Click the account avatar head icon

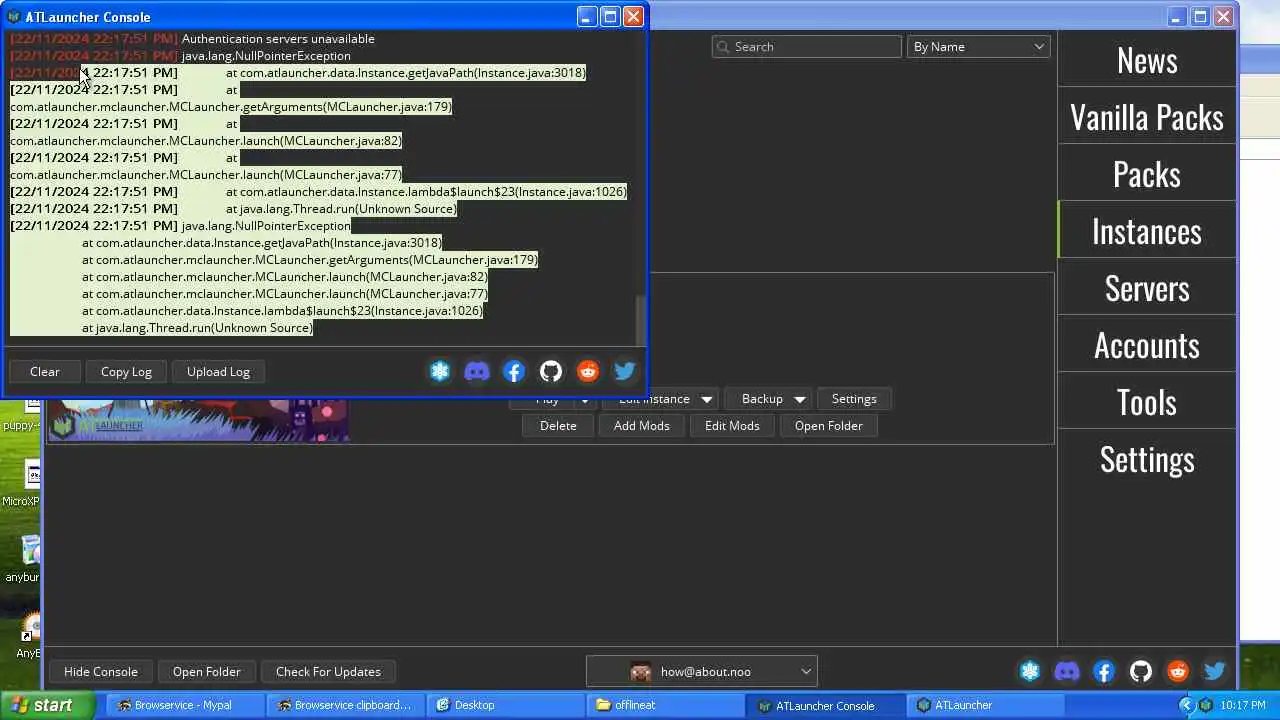coord(641,672)
